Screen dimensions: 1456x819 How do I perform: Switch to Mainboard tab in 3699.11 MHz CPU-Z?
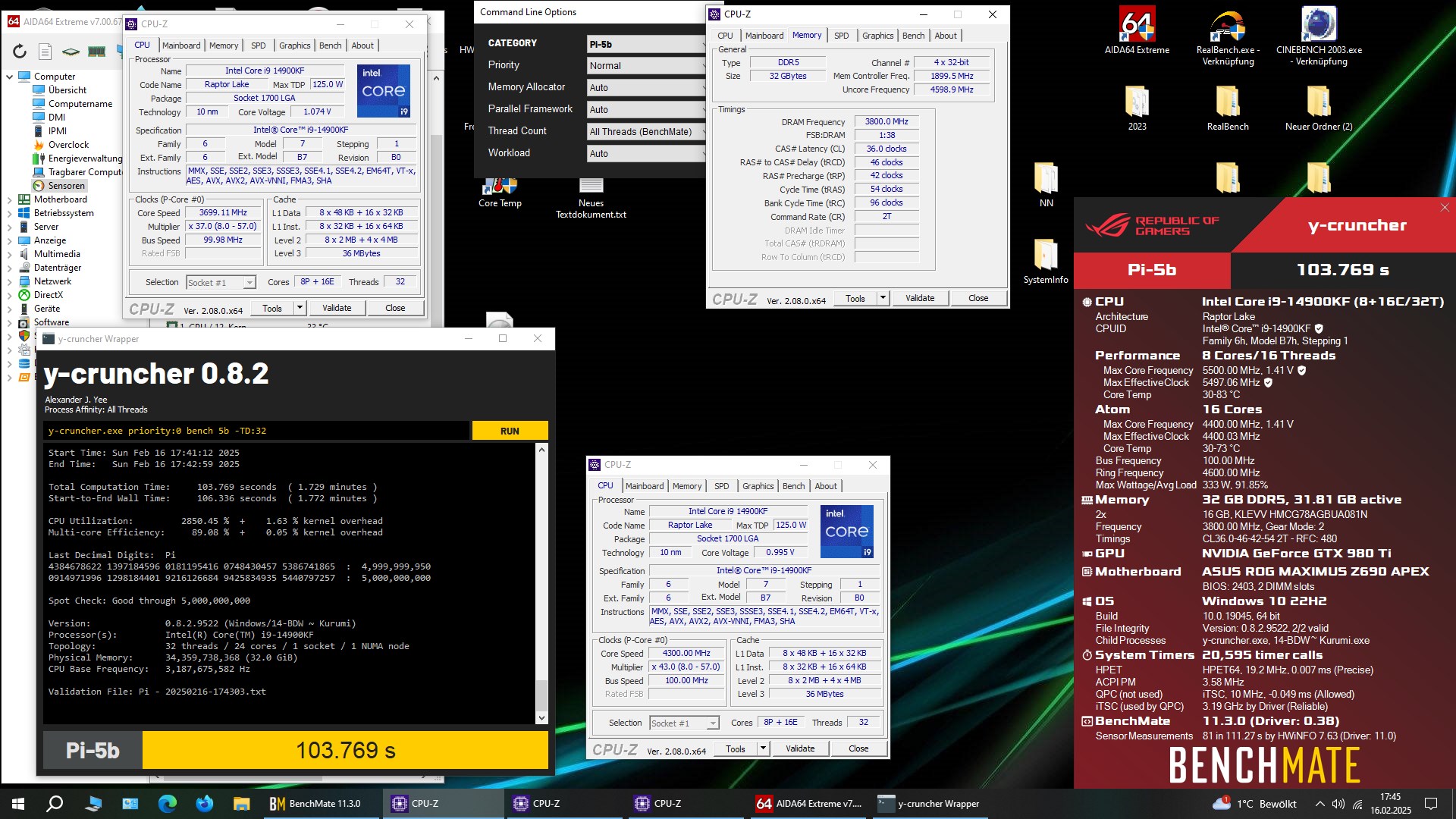coord(181,45)
